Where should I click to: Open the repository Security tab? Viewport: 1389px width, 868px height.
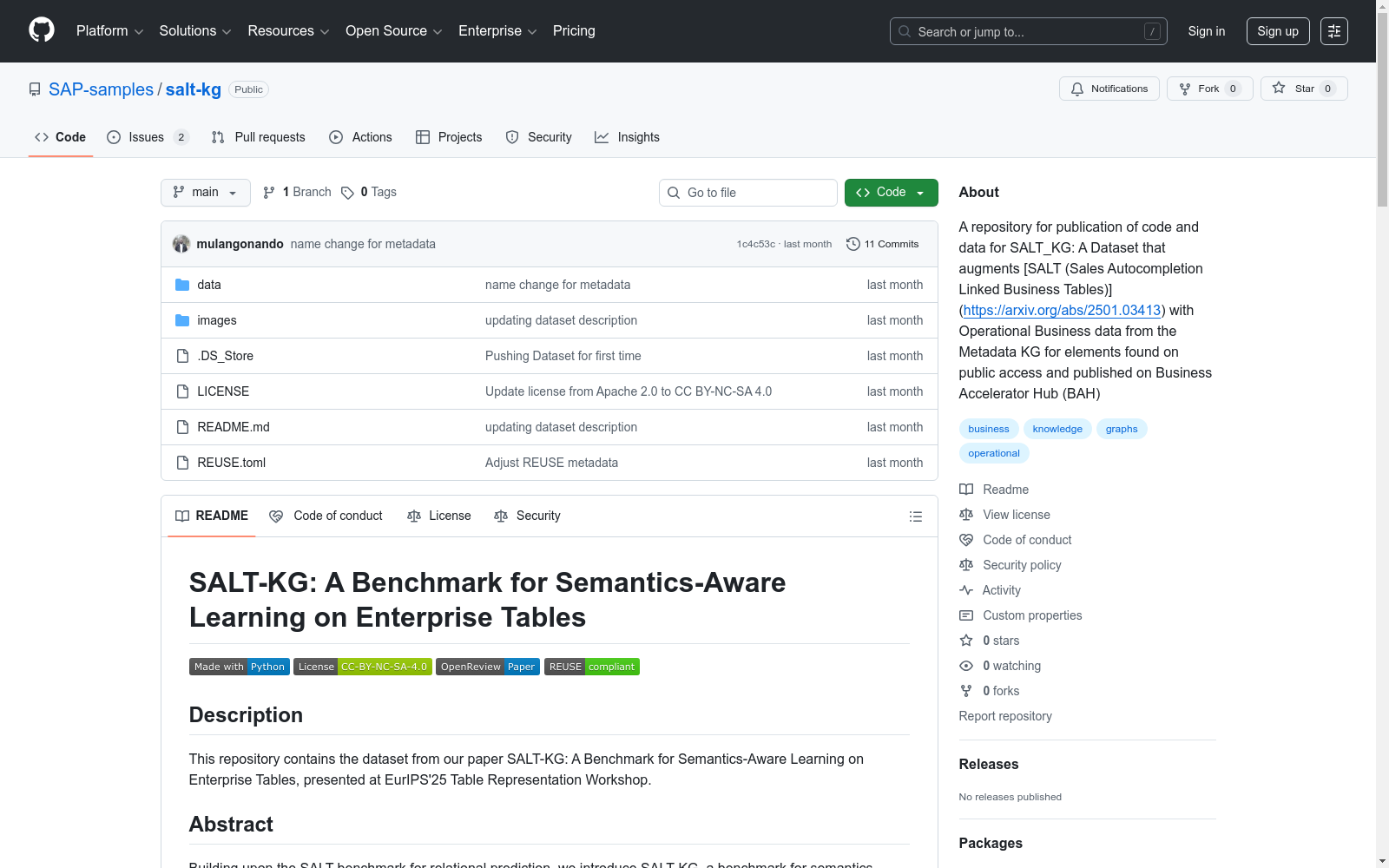pos(539,137)
